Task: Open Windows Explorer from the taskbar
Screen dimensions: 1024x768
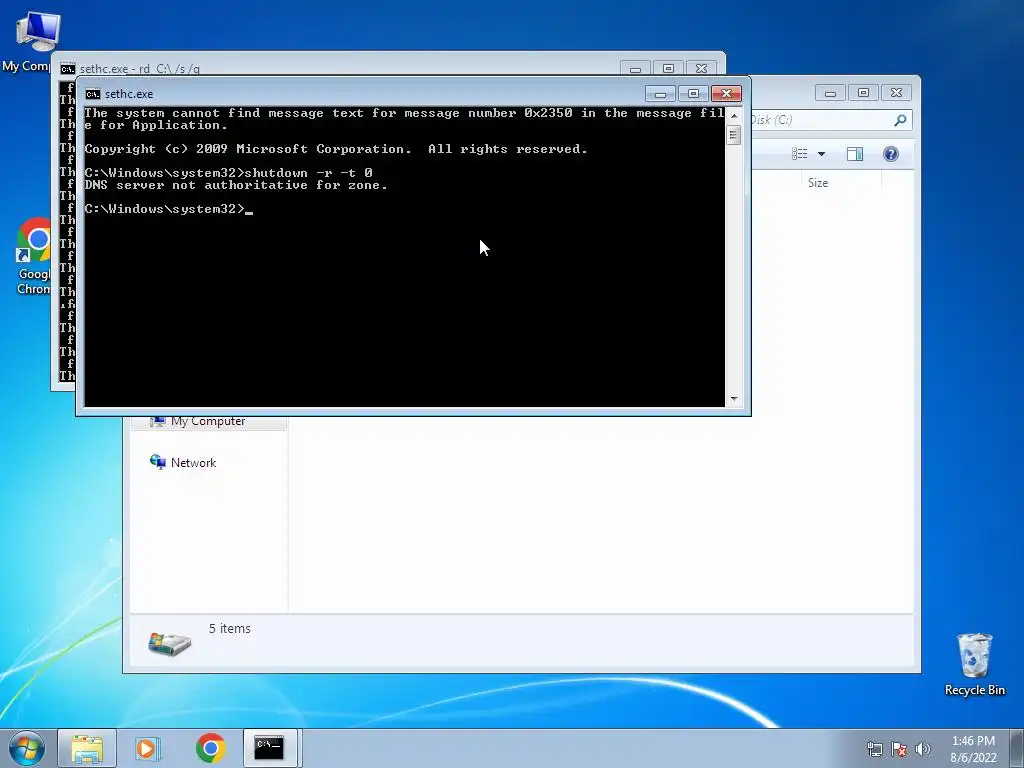Action: (x=87, y=748)
